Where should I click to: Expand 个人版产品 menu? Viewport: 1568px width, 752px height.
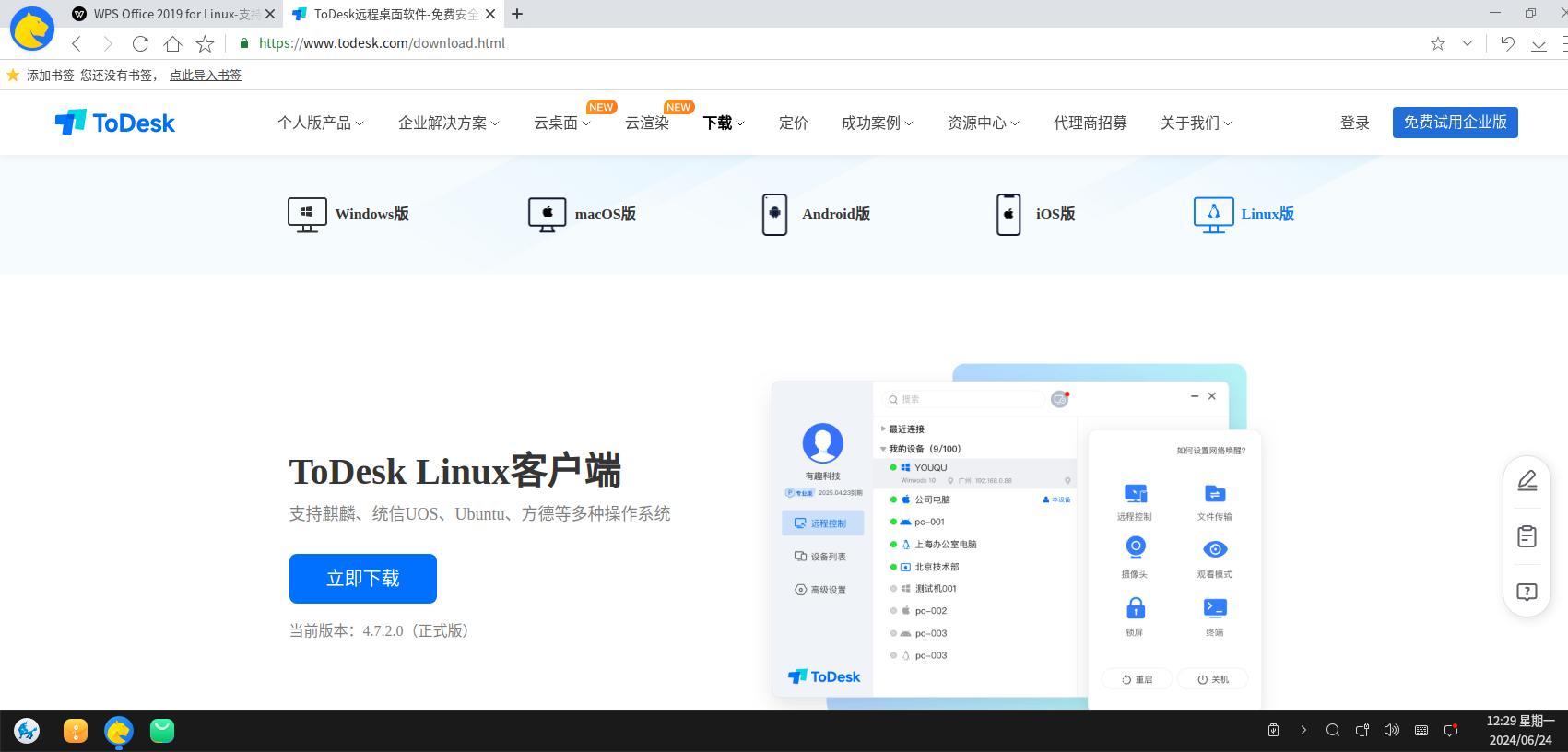(x=321, y=123)
